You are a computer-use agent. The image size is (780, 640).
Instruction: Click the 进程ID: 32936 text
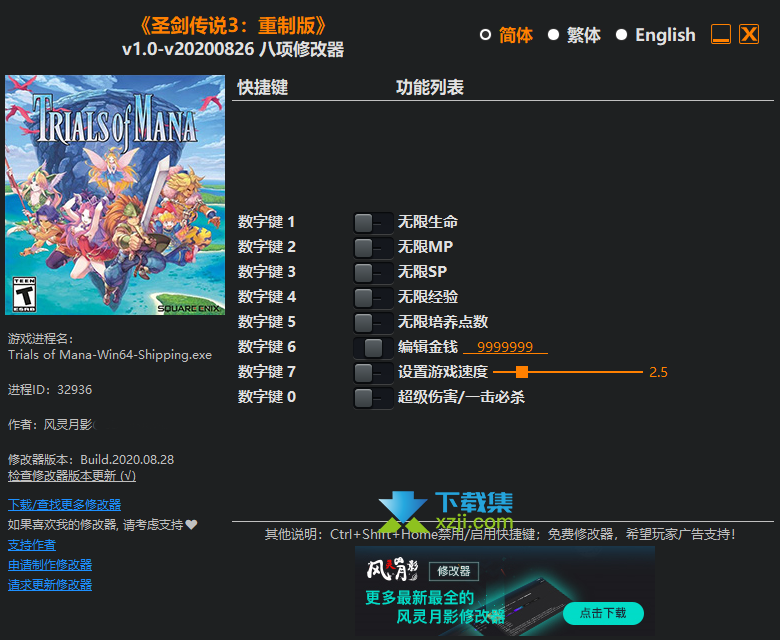point(50,389)
